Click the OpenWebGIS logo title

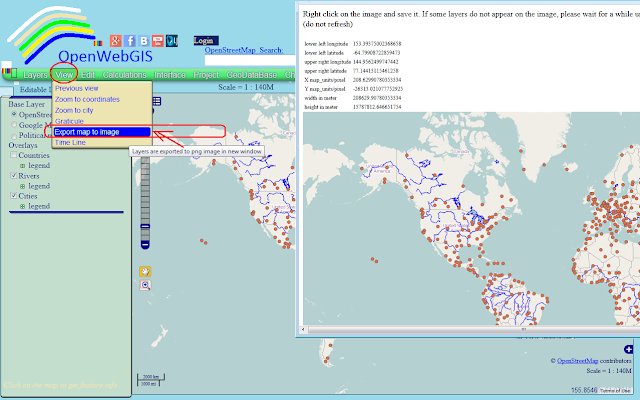[105, 56]
